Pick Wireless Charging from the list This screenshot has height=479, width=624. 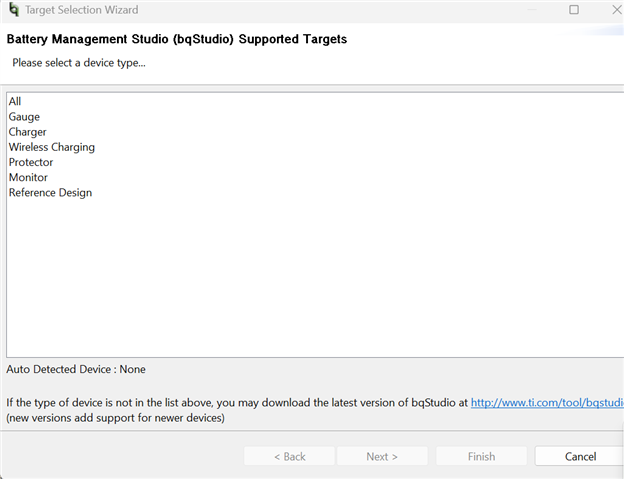(x=52, y=147)
